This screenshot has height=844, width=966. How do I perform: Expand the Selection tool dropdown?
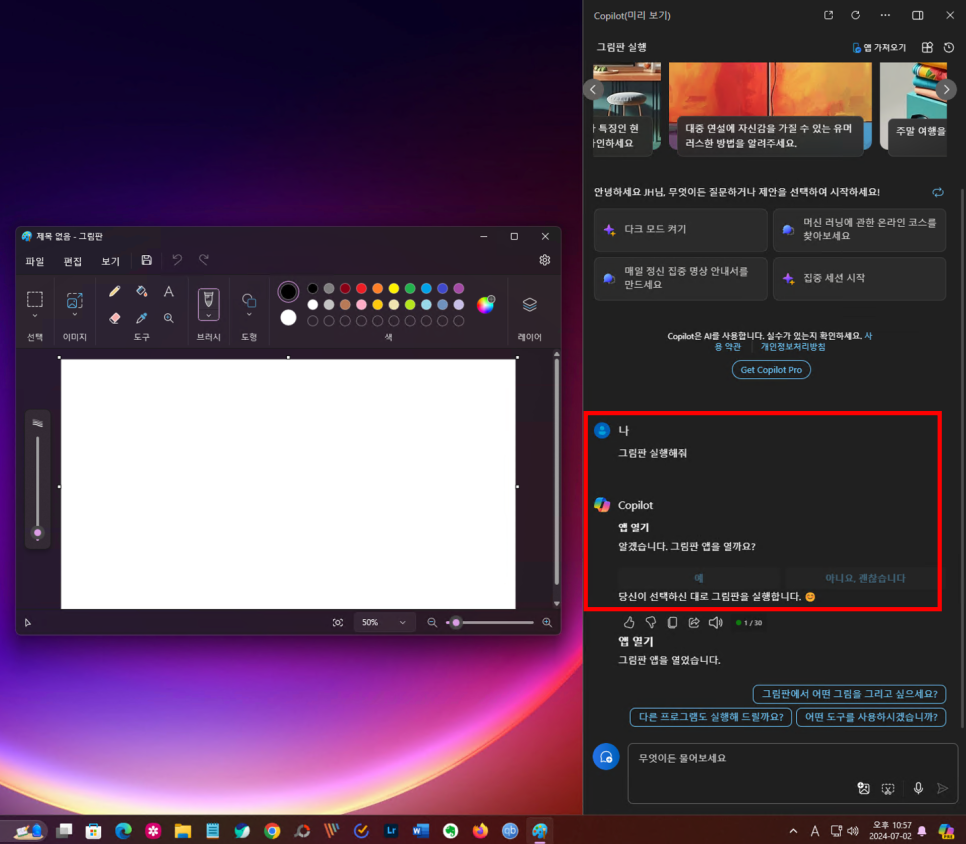(x=35, y=316)
